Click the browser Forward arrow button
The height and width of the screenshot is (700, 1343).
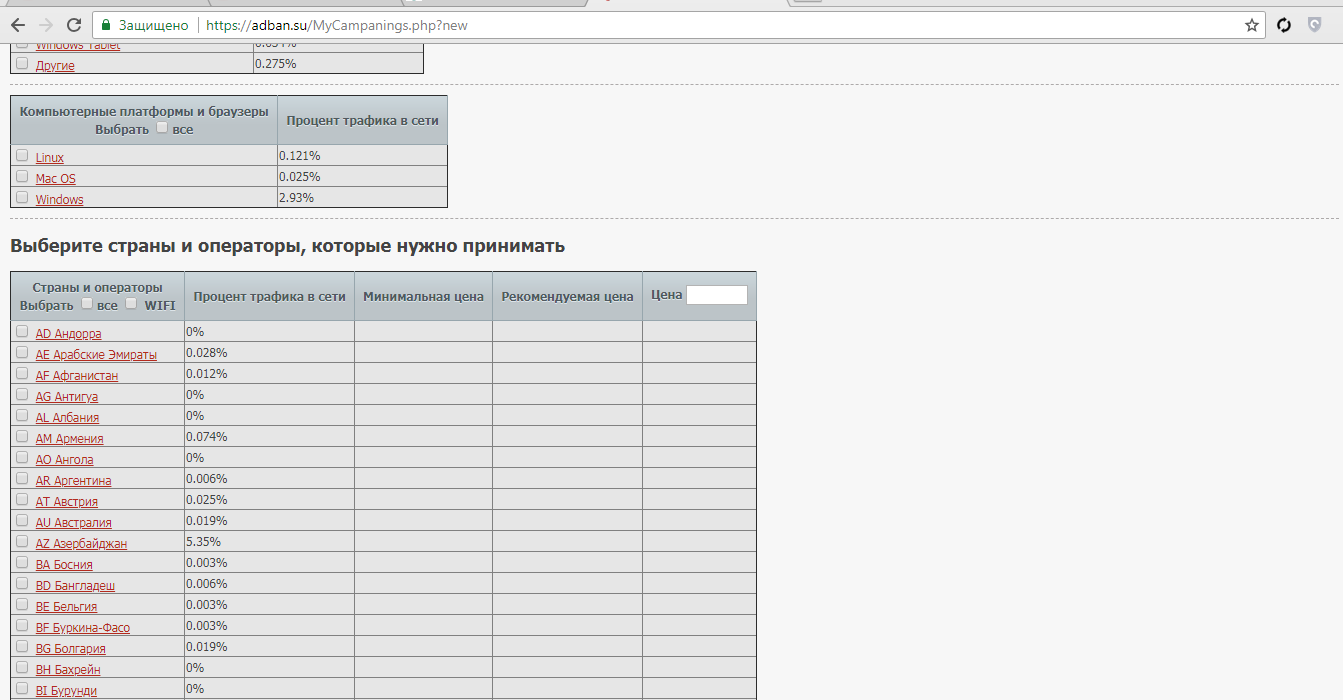coord(45,25)
